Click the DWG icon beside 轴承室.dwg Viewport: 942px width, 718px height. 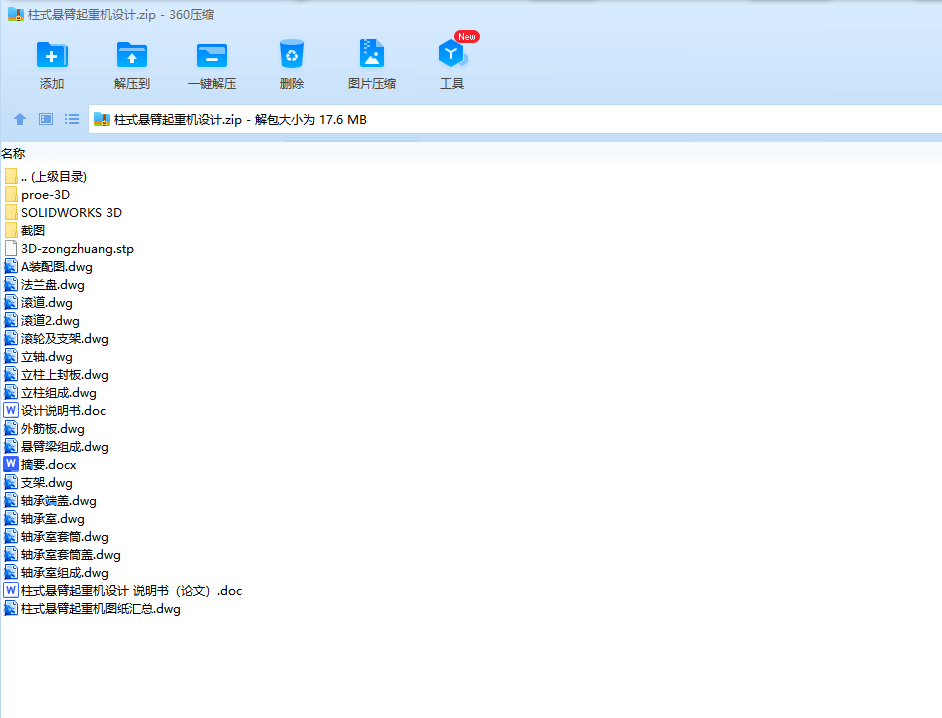(11, 519)
